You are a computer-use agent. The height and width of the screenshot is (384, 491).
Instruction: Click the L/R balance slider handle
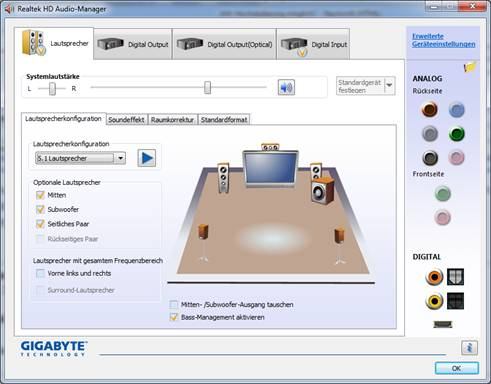[52, 88]
